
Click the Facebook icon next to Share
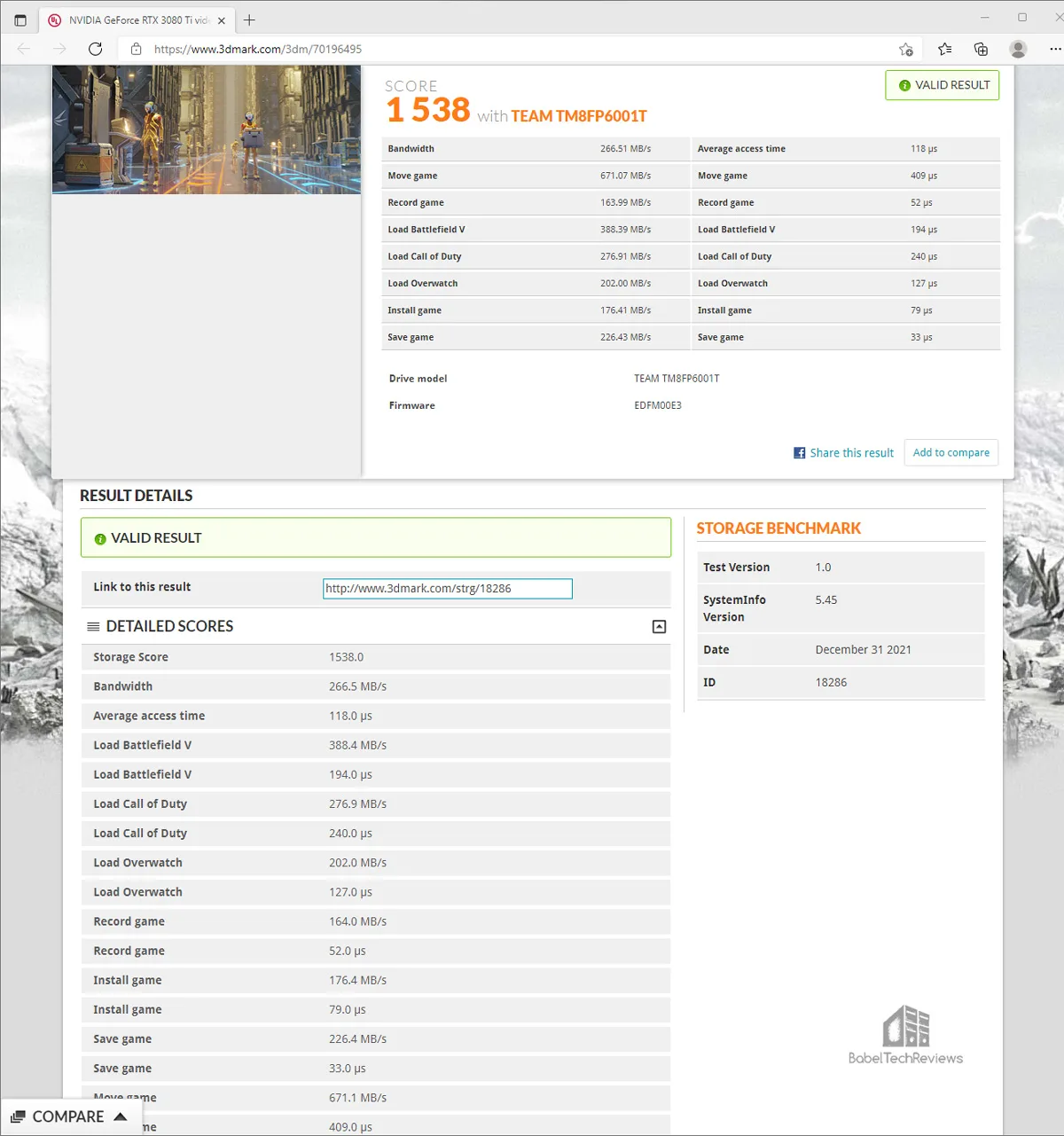(800, 452)
